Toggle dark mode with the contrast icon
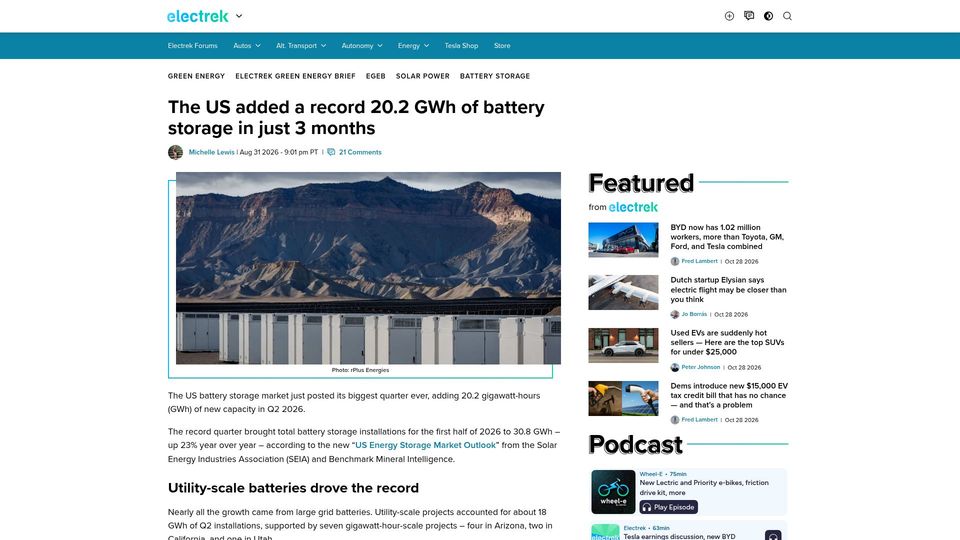The width and height of the screenshot is (960, 540). (x=768, y=16)
